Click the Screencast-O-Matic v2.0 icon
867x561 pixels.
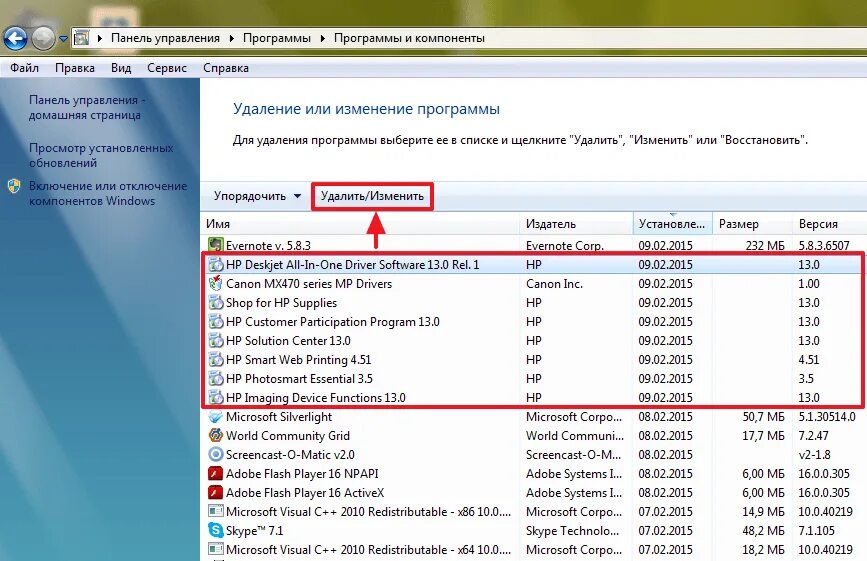click(216, 454)
